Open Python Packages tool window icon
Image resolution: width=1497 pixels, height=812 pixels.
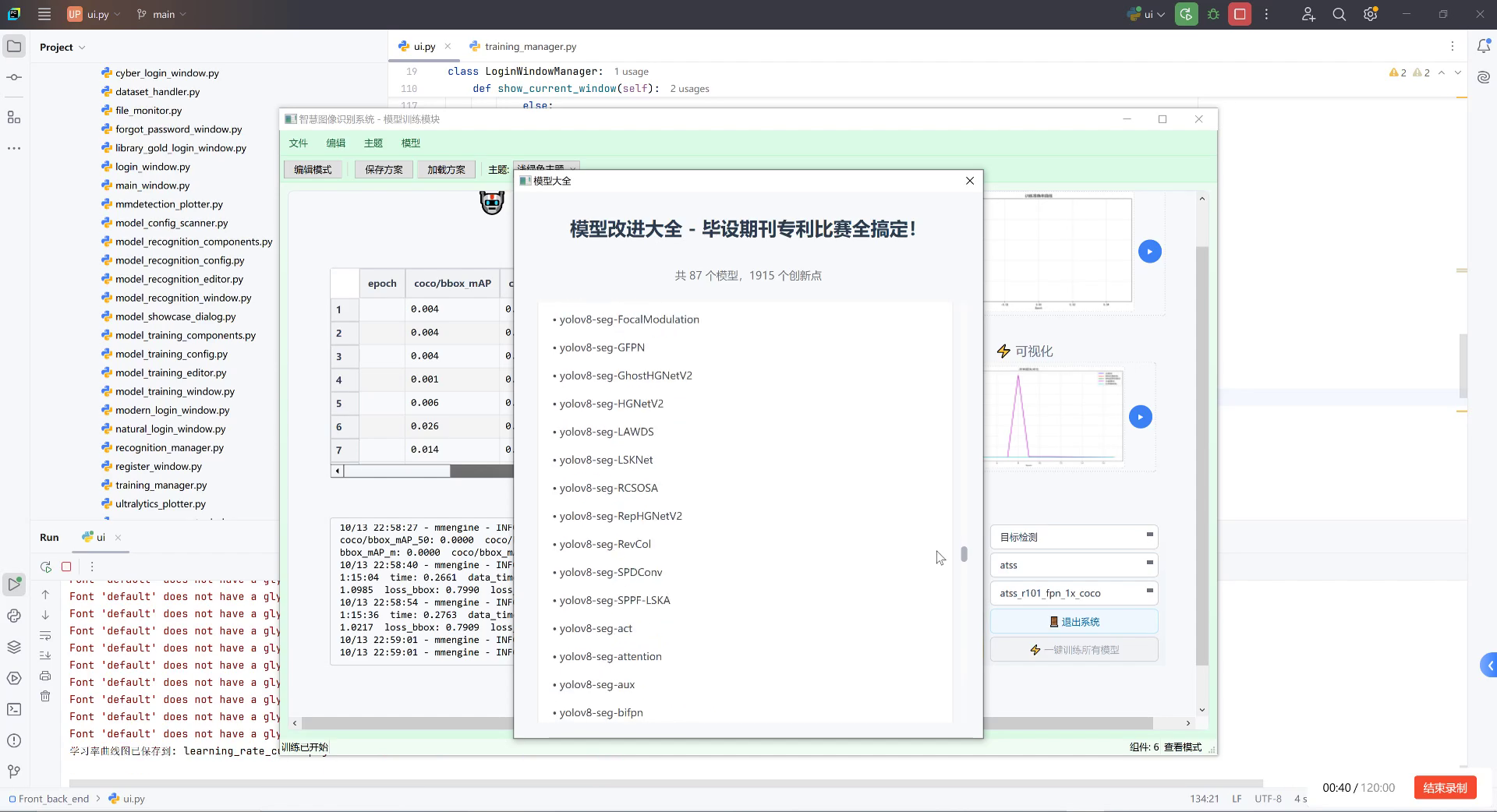[x=14, y=647]
